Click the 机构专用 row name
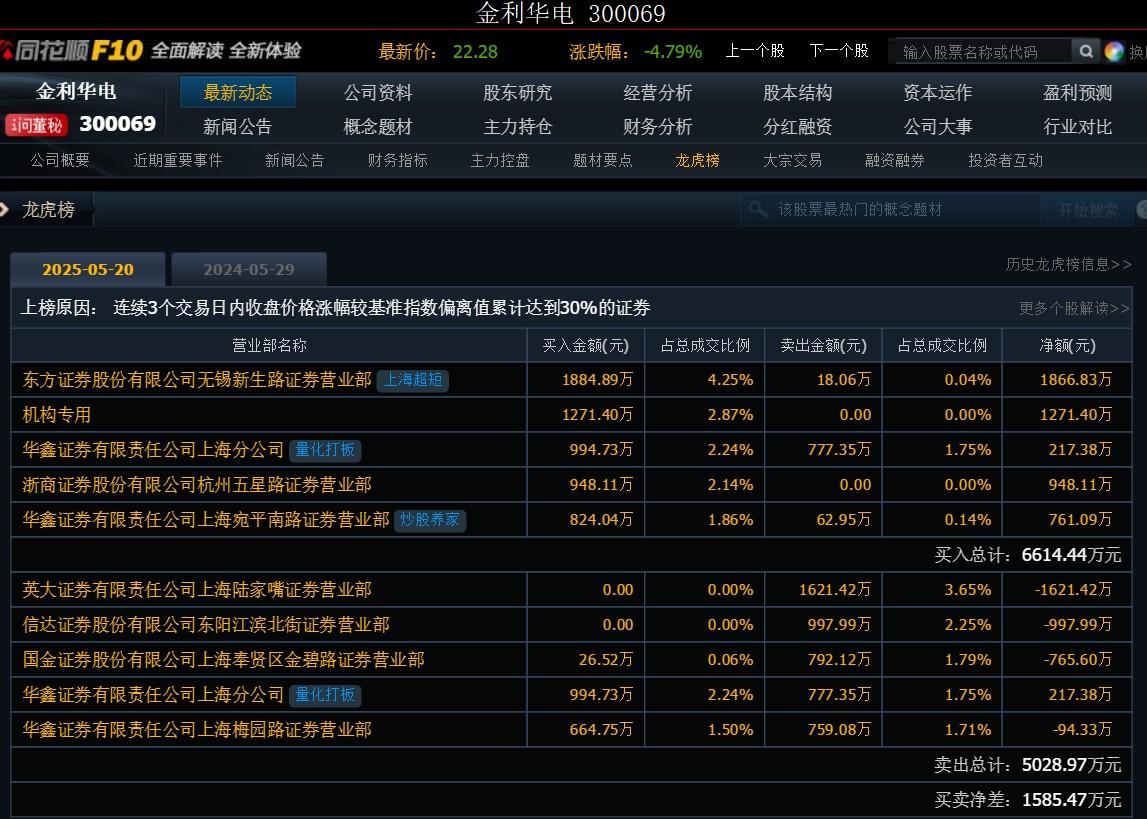Viewport: 1147px width, 819px height. pyautogui.click(x=56, y=415)
